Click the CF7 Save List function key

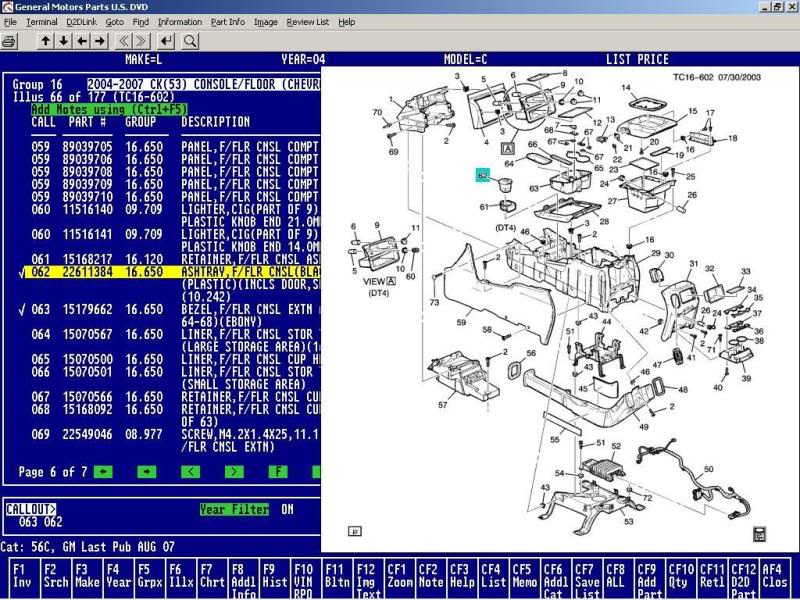(588, 579)
